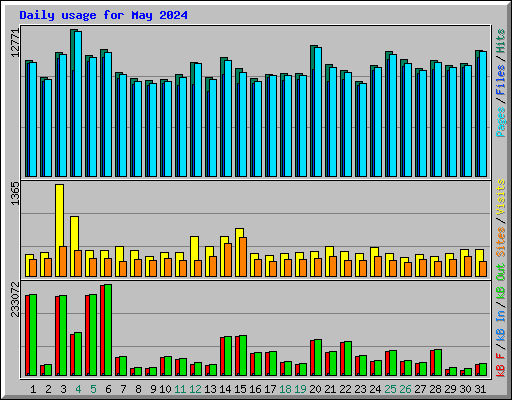Click day 29 on the date axis
512x400 pixels.
(x=450, y=389)
